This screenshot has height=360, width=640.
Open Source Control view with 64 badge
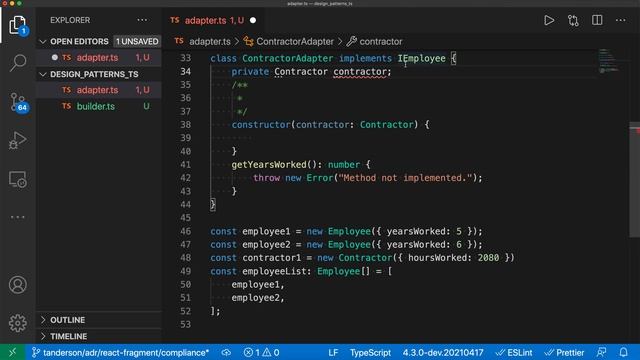[x=18, y=102]
